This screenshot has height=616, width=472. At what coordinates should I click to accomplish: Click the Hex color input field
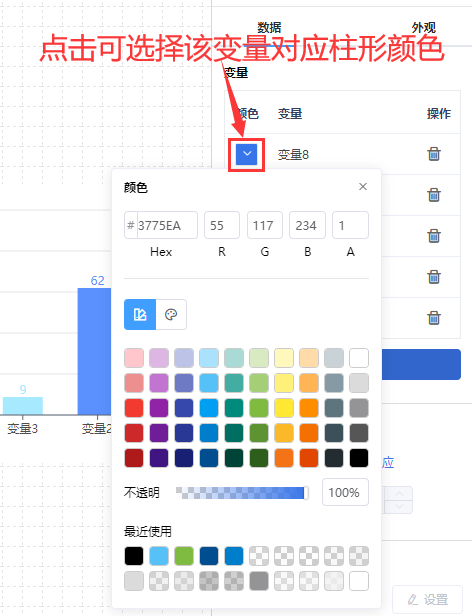[161, 225]
